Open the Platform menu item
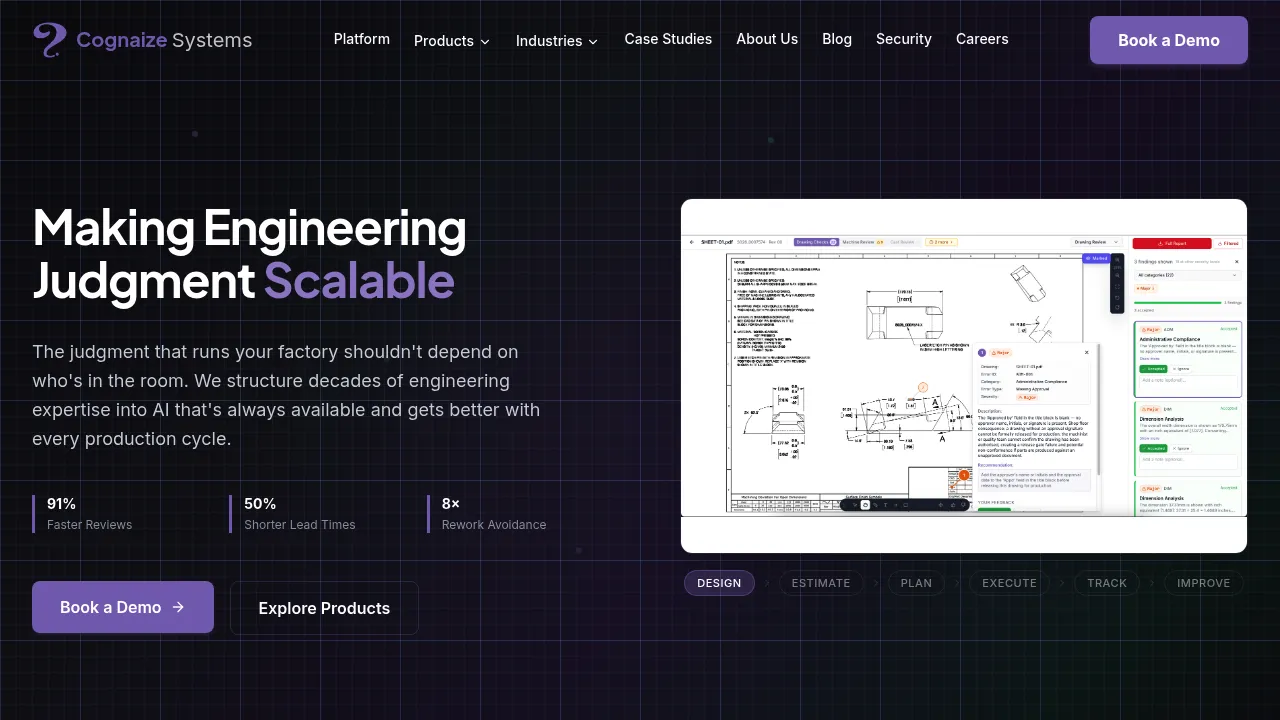 point(362,39)
